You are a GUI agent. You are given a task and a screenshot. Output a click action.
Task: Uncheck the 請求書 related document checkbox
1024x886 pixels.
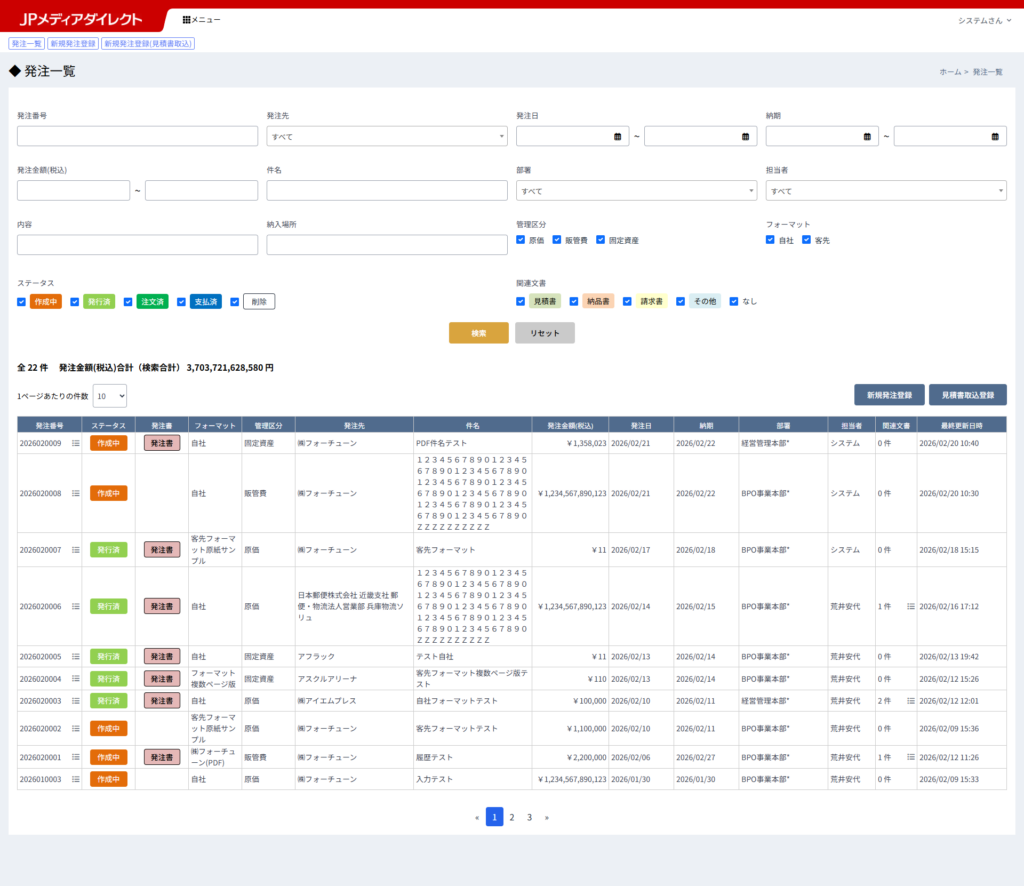(x=627, y=302)
